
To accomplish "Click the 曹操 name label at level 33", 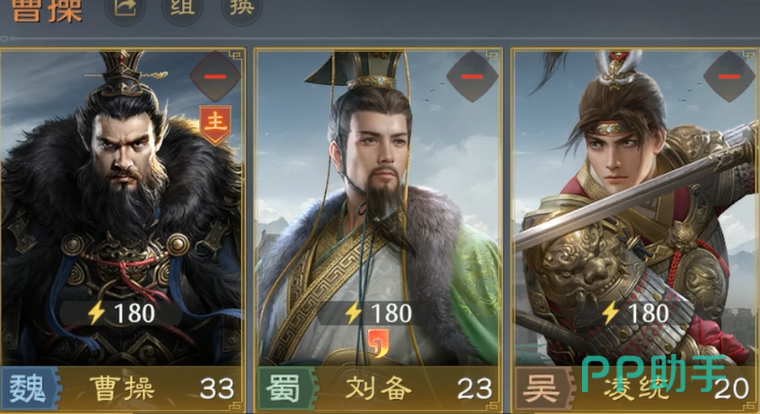I will coord(123,389).
